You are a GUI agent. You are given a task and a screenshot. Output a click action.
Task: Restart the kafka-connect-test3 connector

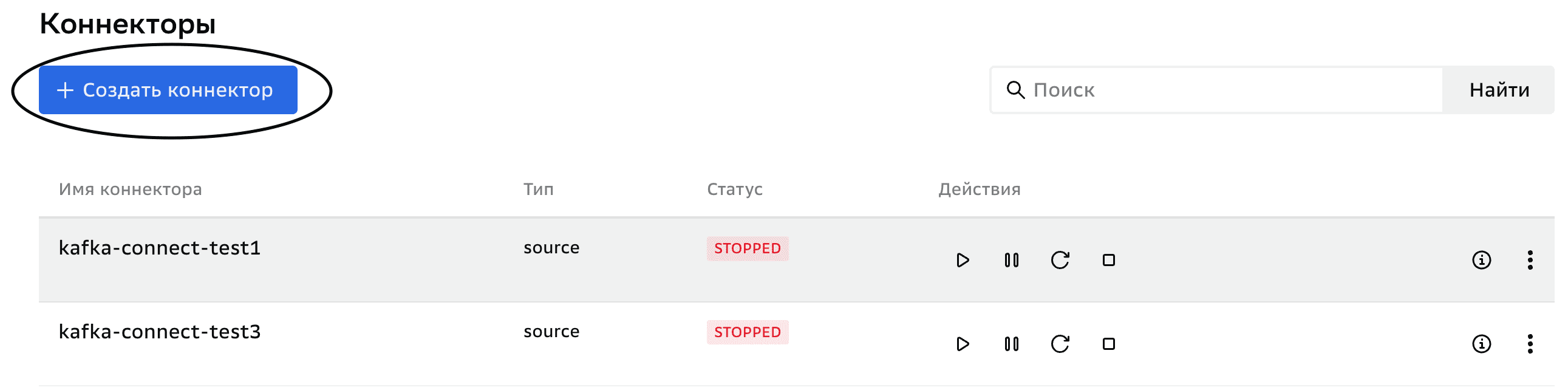(x=1060, y=344)
